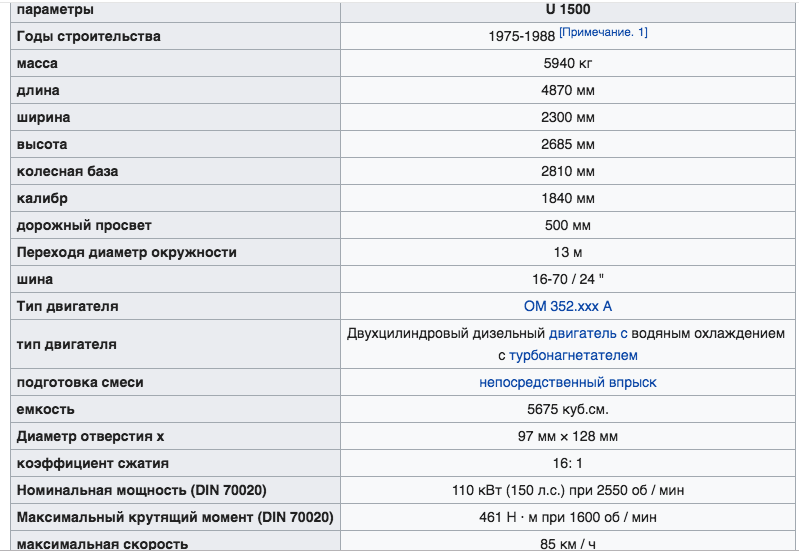The width and height of the screenshot is (799, 551).
Task: Click the коэффициент сжатия row label
Action: click(x=92, y=463)
